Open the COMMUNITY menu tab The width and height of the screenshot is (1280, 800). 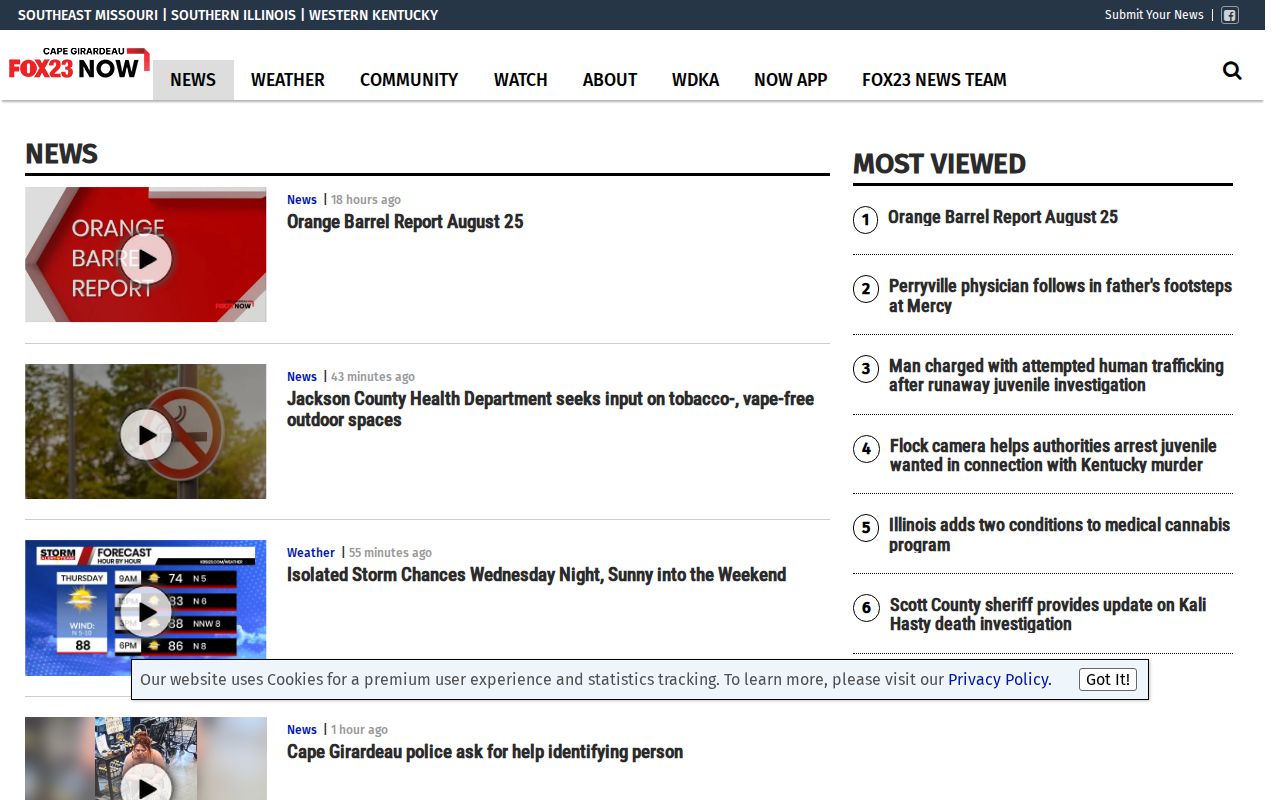(409, 80)
